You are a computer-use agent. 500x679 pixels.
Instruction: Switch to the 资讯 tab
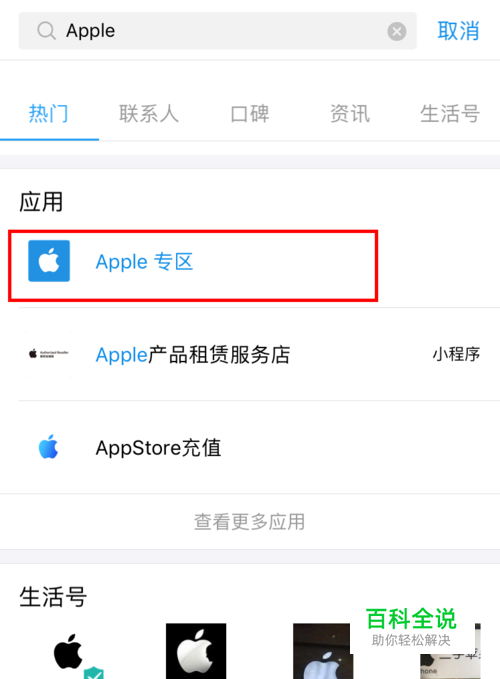(350, 114)
